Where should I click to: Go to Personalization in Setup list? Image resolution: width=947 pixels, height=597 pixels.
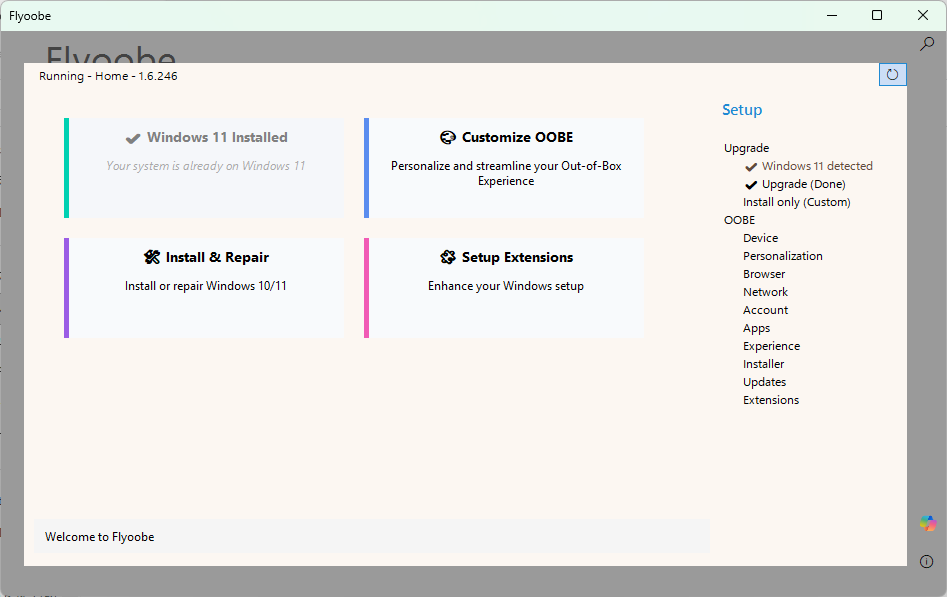(783, 256)
